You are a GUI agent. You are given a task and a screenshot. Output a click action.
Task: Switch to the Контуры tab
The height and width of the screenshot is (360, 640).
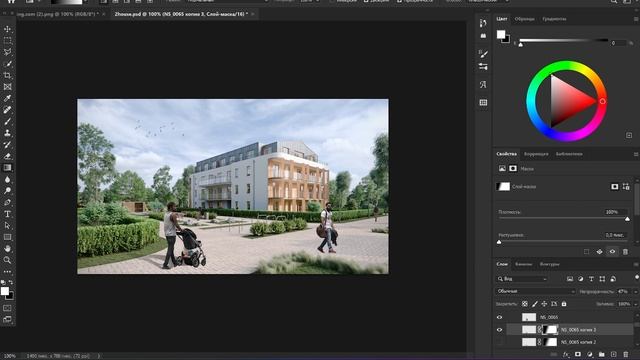coord(549,264)
